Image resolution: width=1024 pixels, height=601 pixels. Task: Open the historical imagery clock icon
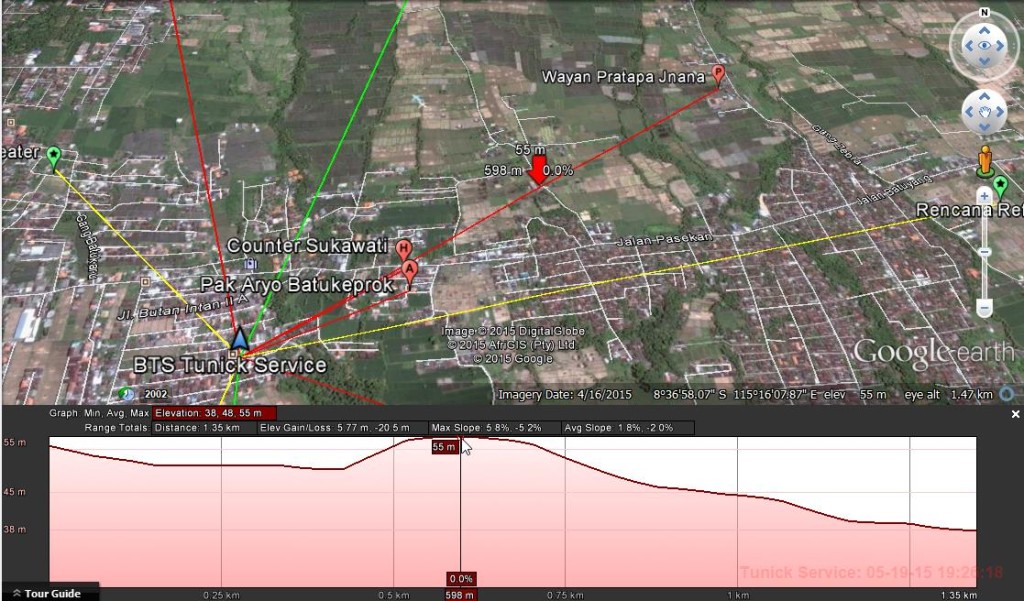tap(126, 394)
